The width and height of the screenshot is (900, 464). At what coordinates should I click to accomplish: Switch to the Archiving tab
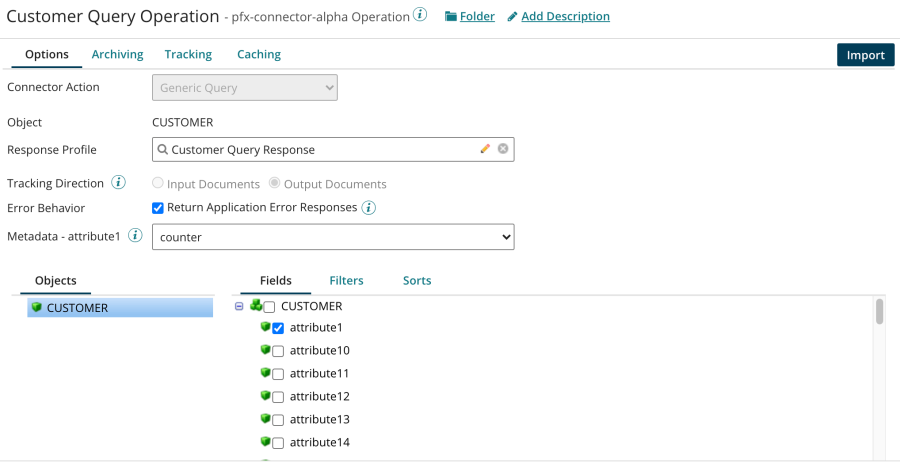[x=117, y=54]
